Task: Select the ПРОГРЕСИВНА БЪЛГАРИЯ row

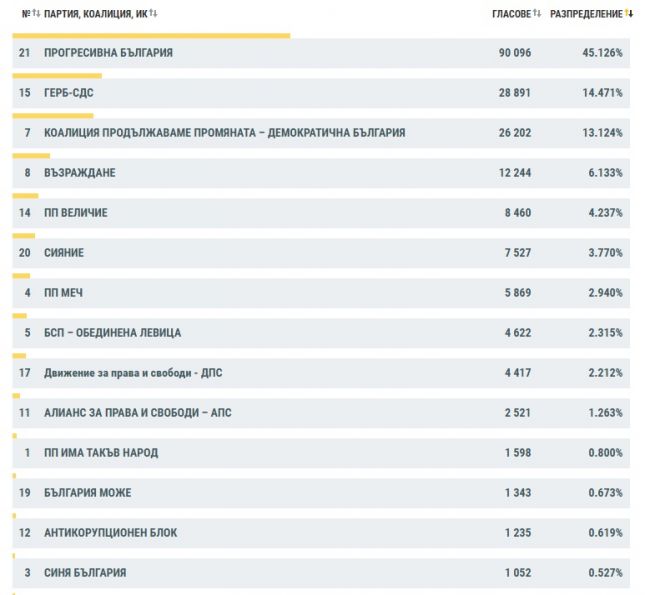Action: pos(108,53)
